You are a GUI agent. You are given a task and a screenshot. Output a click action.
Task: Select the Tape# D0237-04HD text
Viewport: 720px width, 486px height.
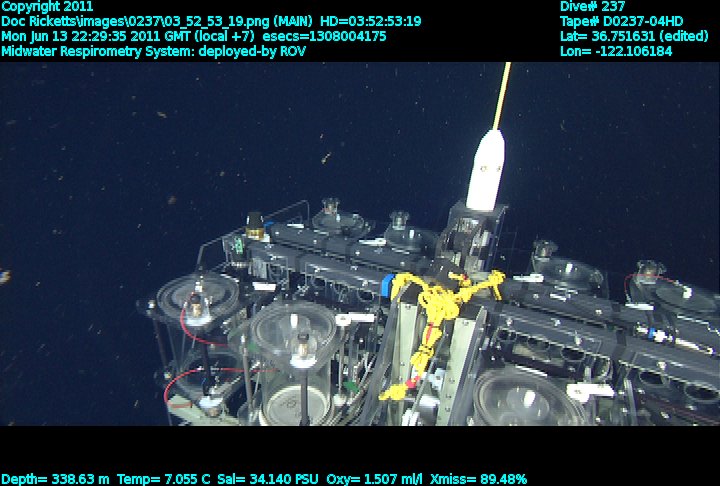621,21
